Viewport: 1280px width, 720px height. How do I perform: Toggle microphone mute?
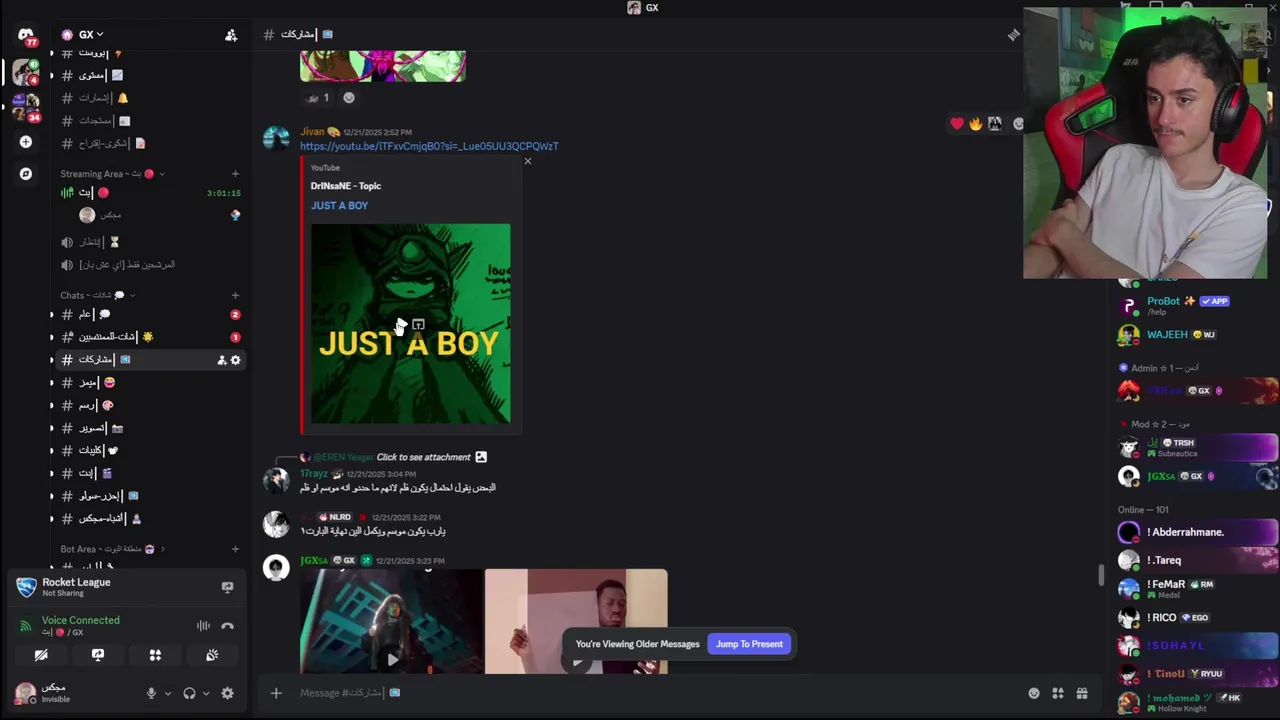pyautogui.click(x=151, y=693)
